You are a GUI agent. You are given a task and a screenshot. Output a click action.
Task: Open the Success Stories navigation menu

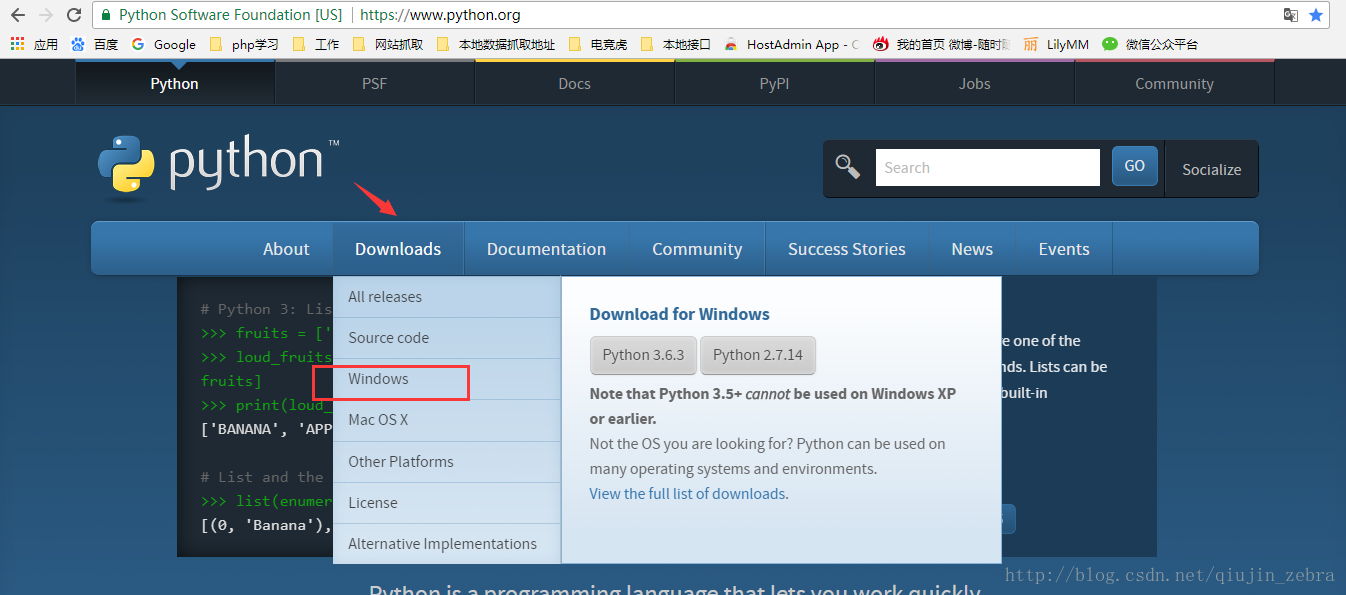click(846, 249)
